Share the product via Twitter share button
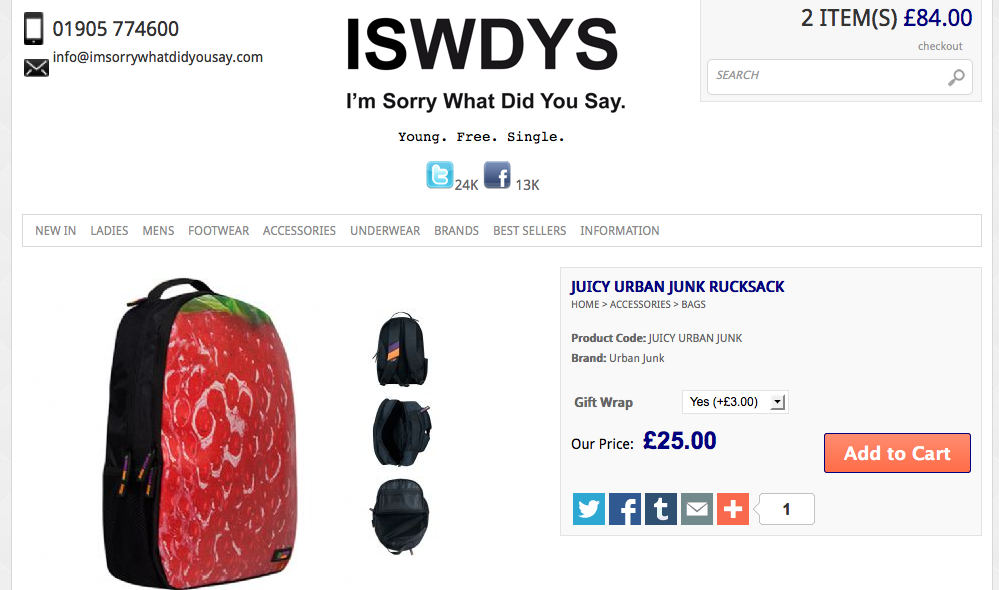This screenshot has height=590, width=999. click(x=589, y=509)
